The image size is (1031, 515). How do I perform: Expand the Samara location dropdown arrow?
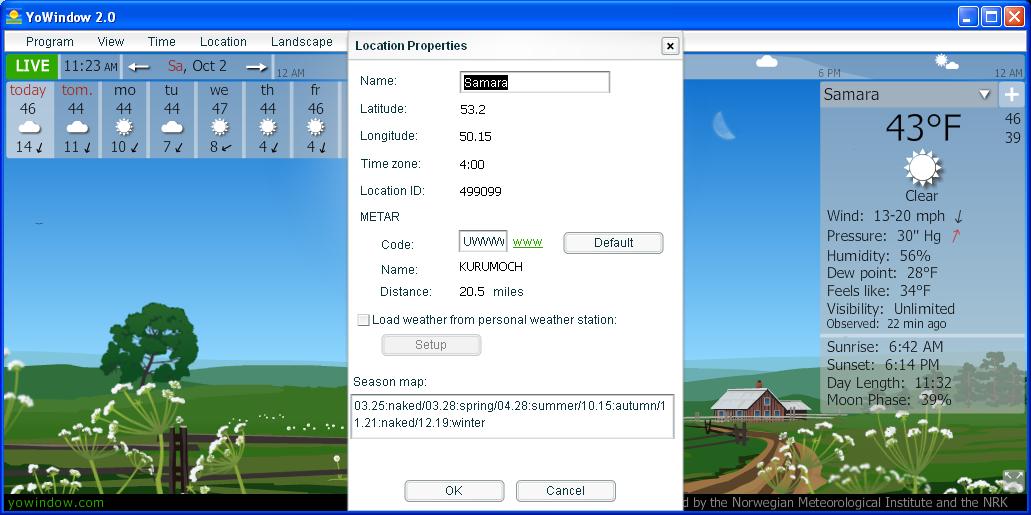(x=984, y=95)
